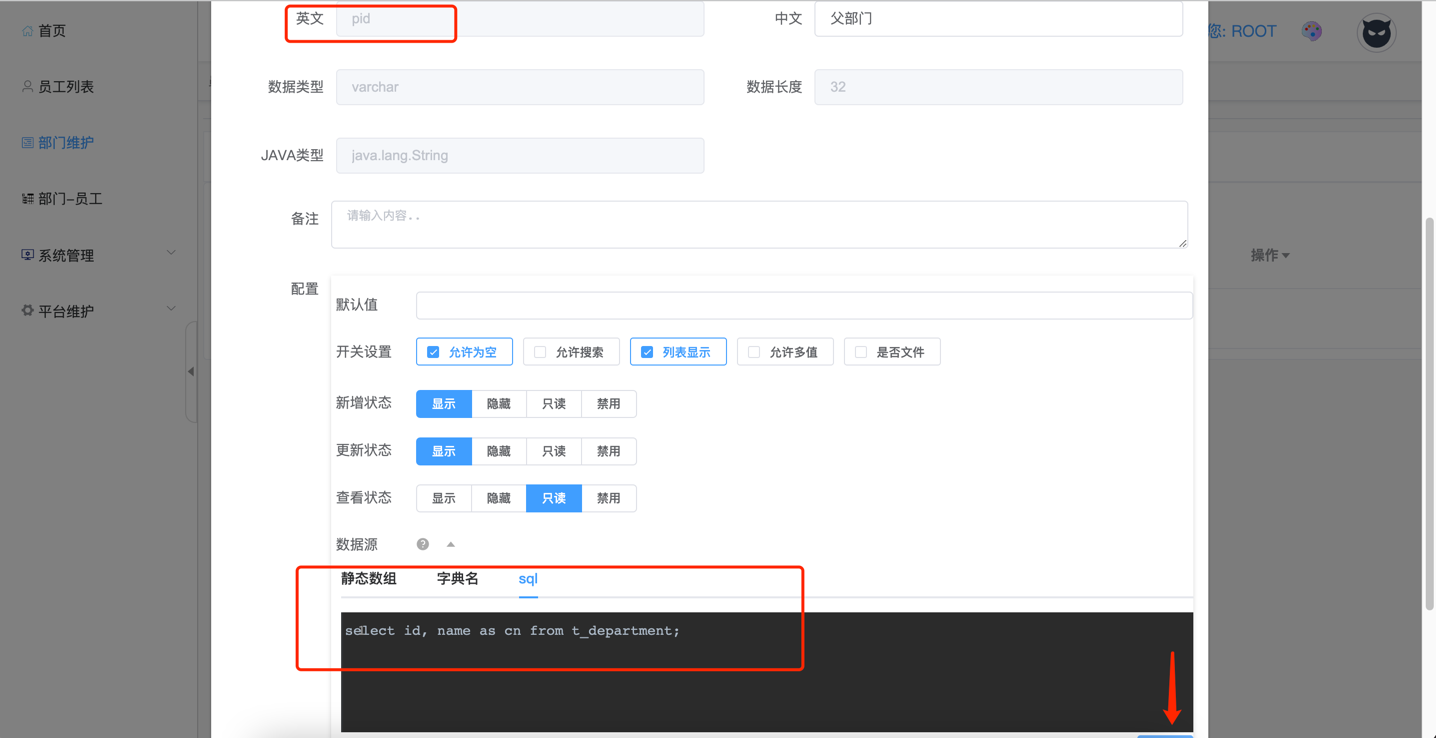1436x738 pixels.
Task: Collapse the 数据源 section triangle
Action: tap(451, 544)
